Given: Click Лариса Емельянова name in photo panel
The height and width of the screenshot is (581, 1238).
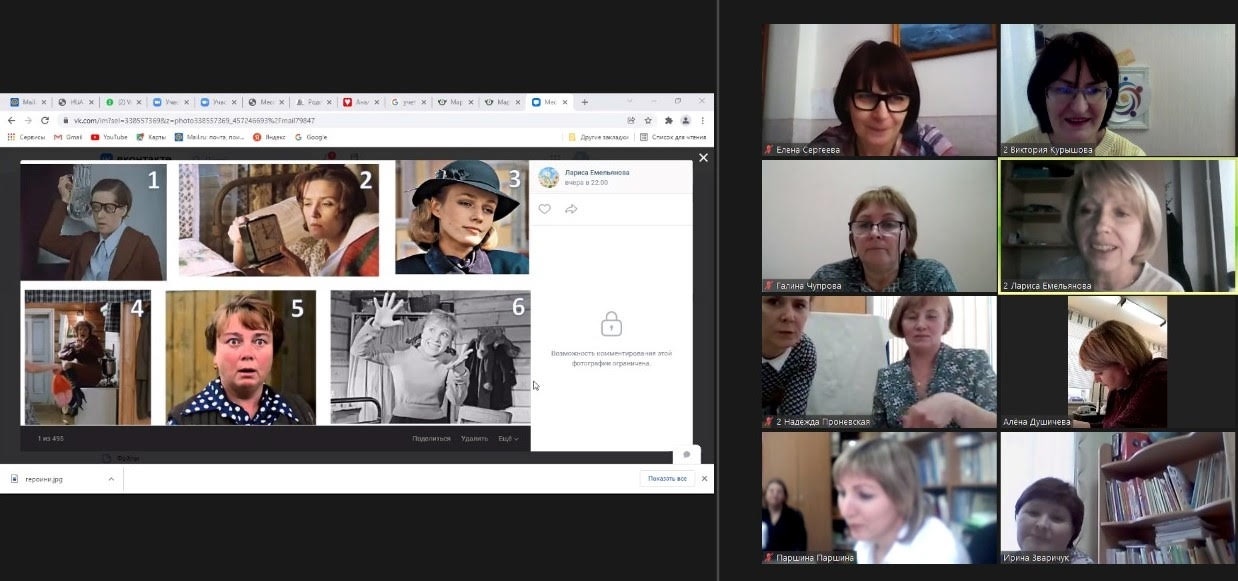Looking at the screenshot, I should (597, 172).
